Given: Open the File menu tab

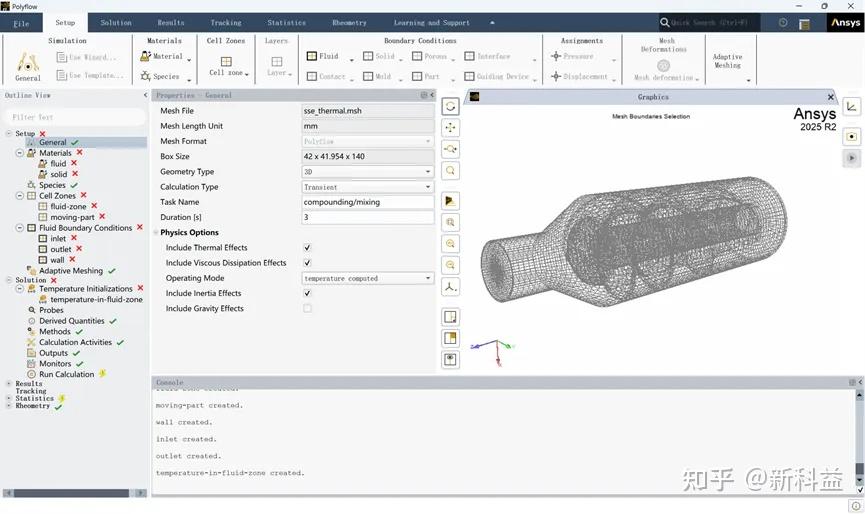Looking at the screenshot, I should [x=22, y=23].
